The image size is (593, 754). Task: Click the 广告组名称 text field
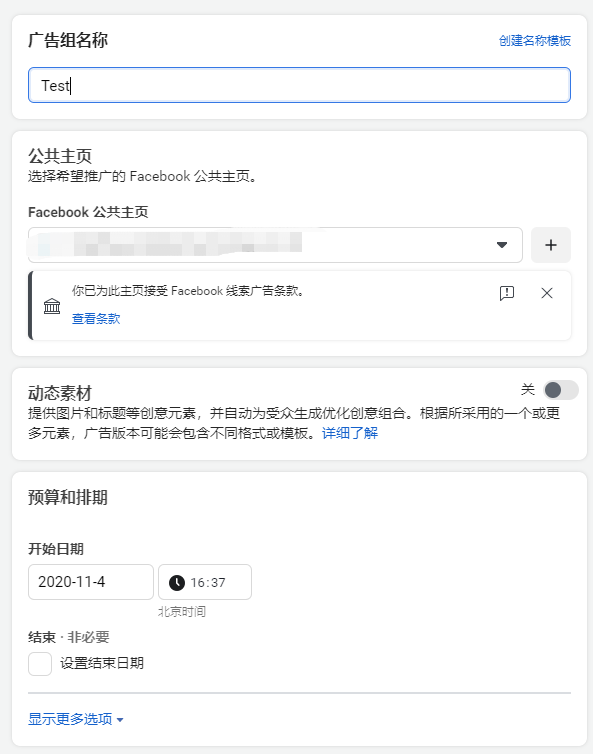coord(299,85)
